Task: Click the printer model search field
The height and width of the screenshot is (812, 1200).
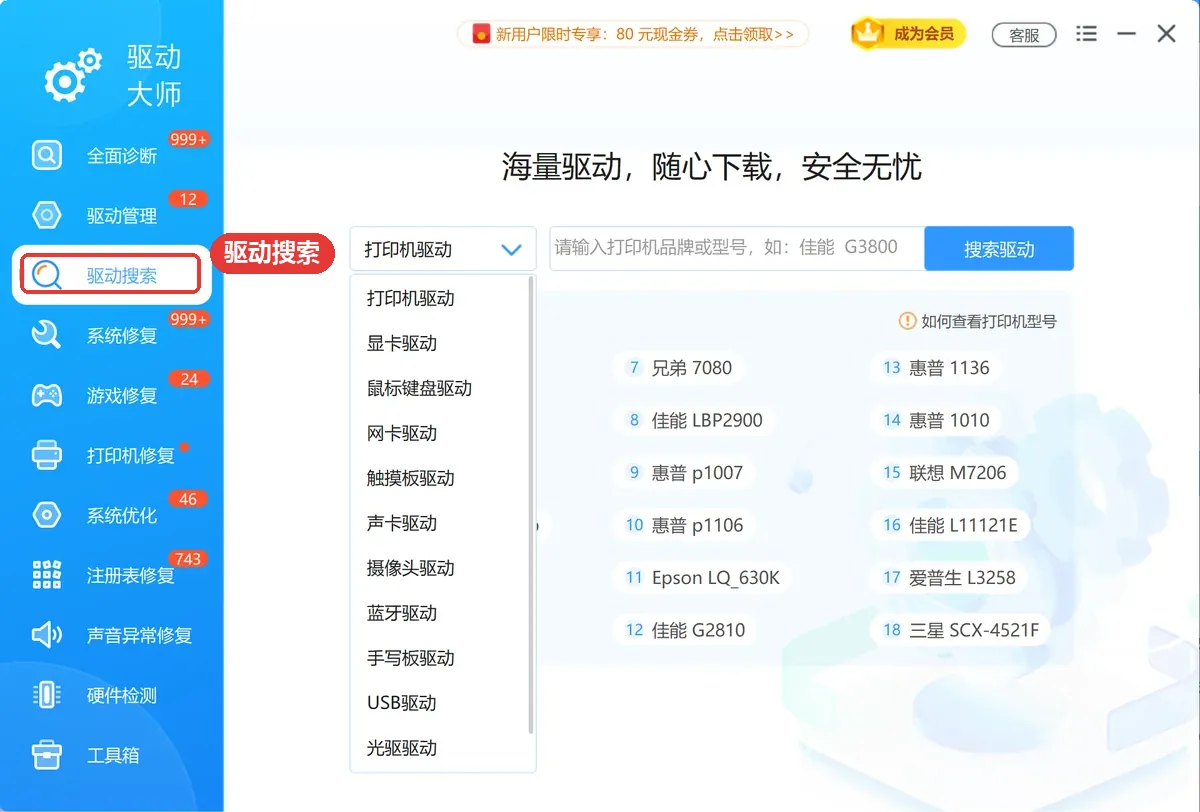Action: click(x=737, y=248)
